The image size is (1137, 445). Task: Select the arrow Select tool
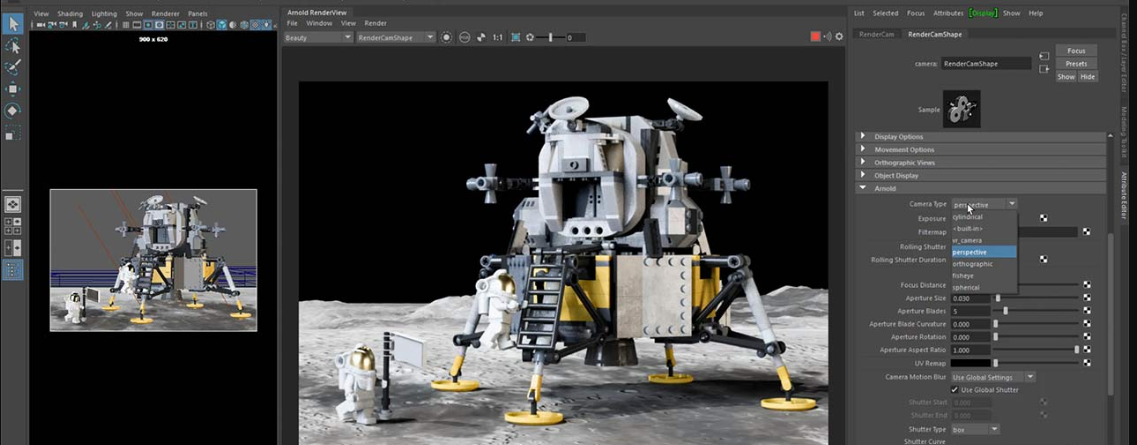[x=13, y=24]
